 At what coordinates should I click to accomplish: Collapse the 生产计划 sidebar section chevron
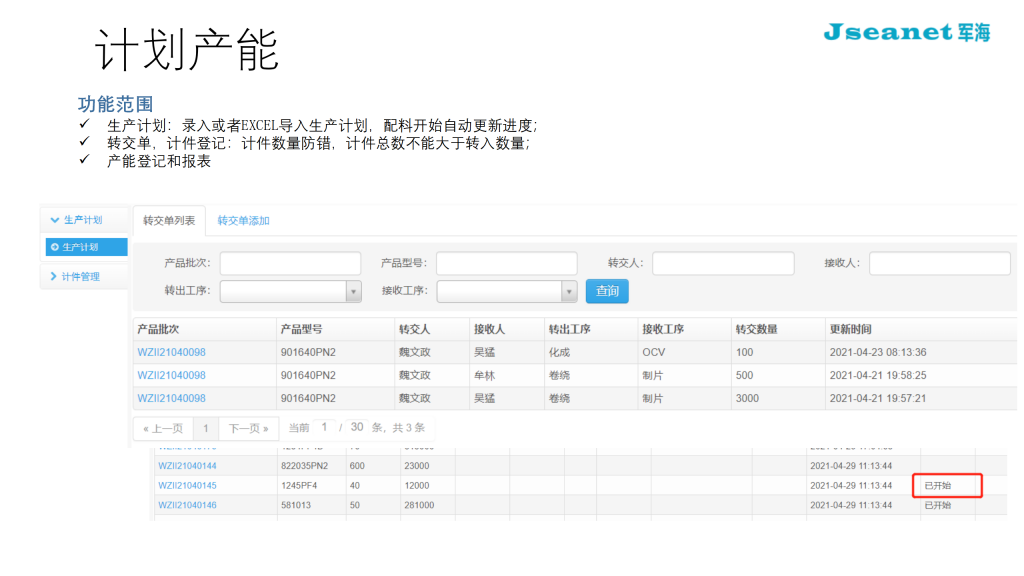pos(55,220)
